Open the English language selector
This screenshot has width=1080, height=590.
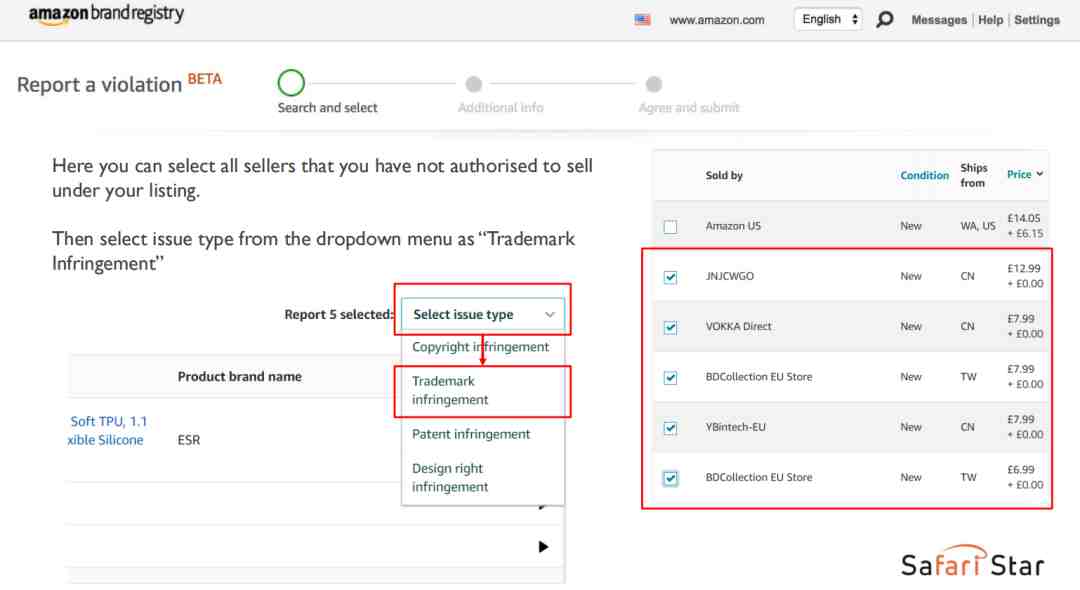click(x=829, y=19)
